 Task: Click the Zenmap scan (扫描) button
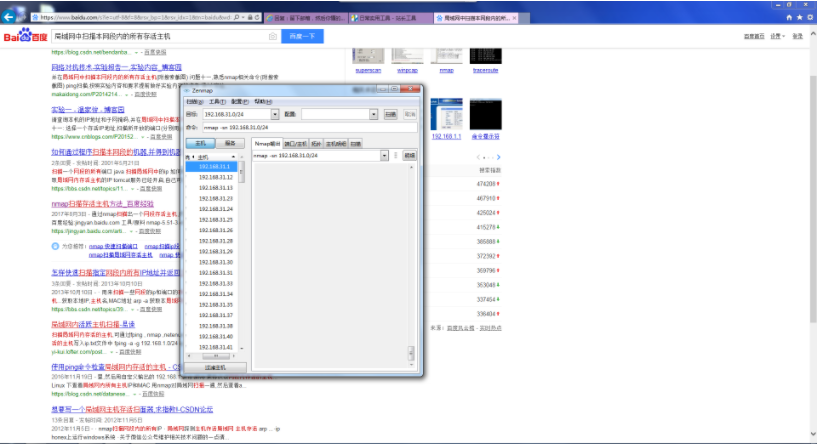391,114
